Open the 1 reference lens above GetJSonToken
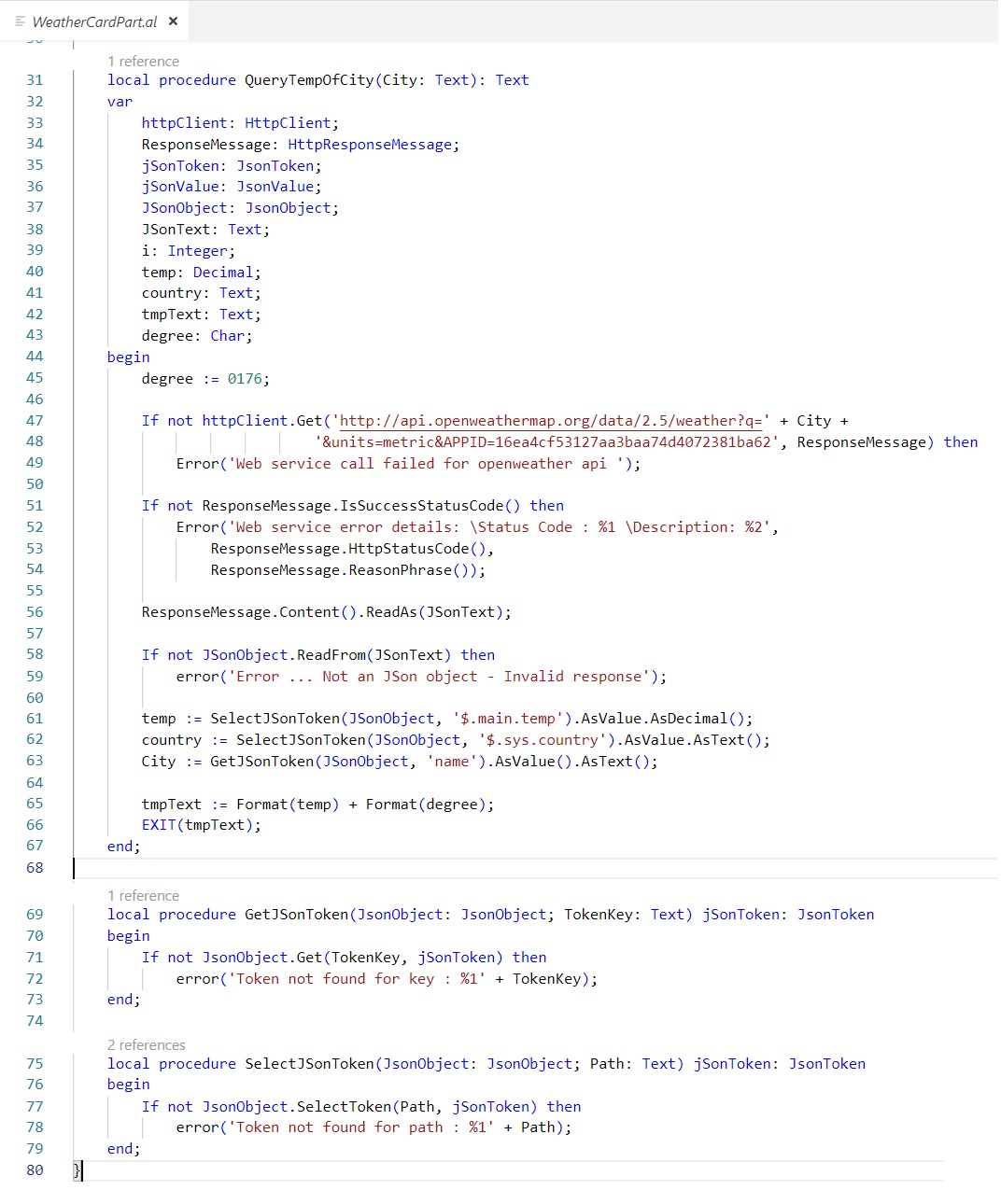Screen dimensions: 1001x1204 coord(143,896)
